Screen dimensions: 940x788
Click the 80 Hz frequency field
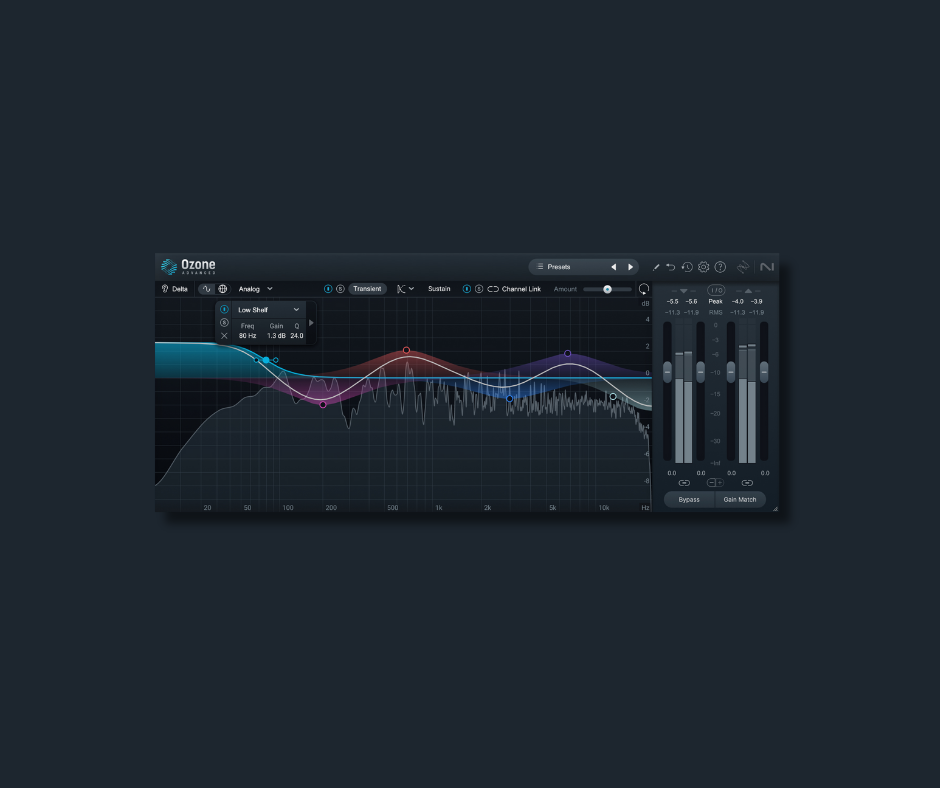[x=246, y=335]
